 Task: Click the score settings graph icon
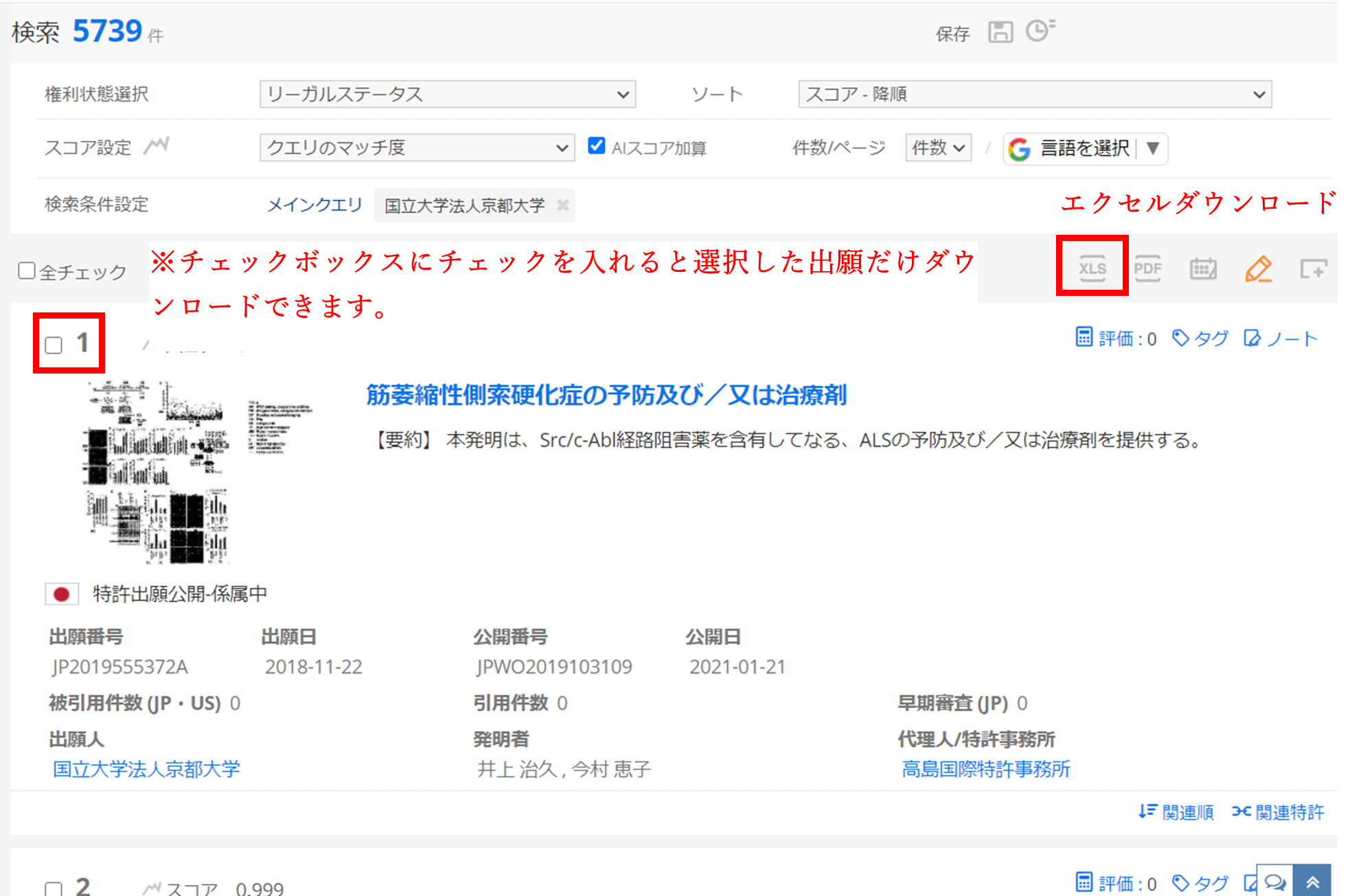pos(157,146)
